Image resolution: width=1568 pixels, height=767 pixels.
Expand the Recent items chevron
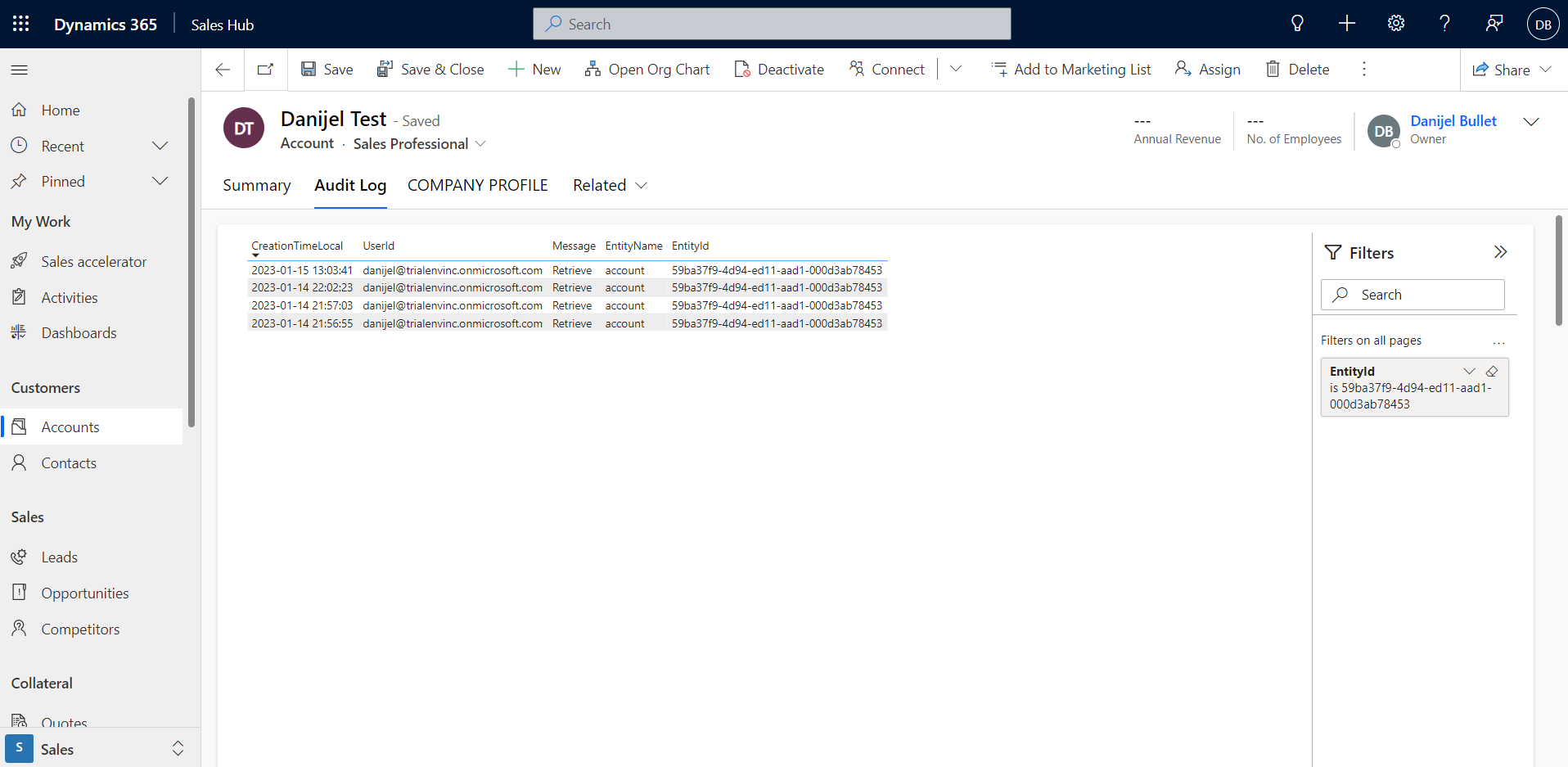point(160,146)
